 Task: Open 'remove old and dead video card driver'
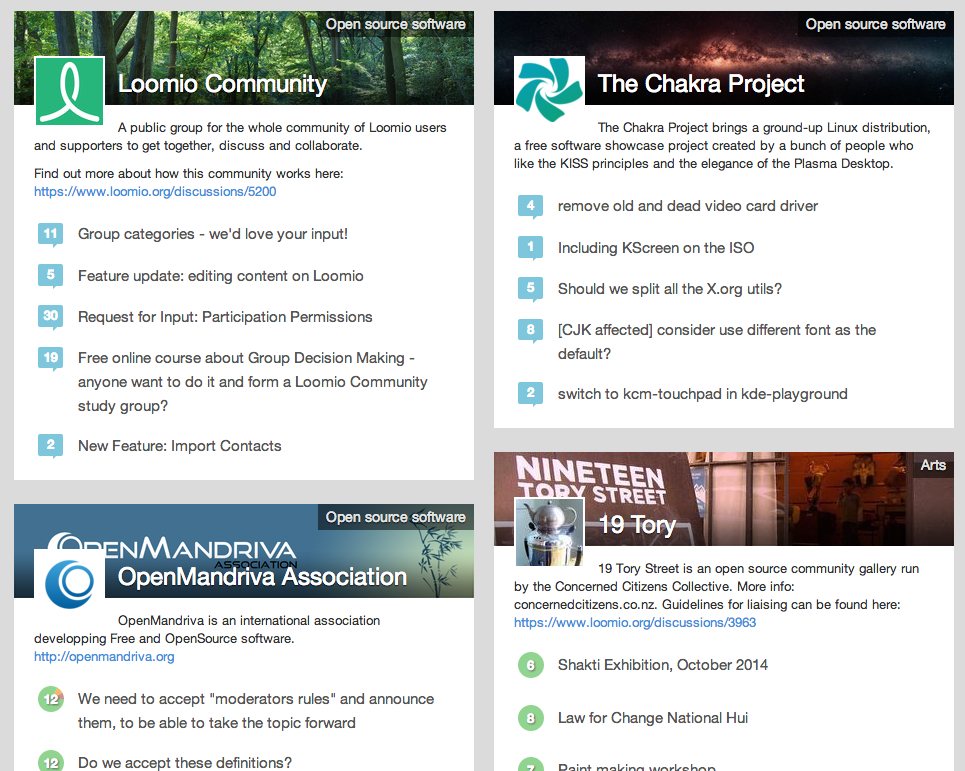[x=687, y=206]
